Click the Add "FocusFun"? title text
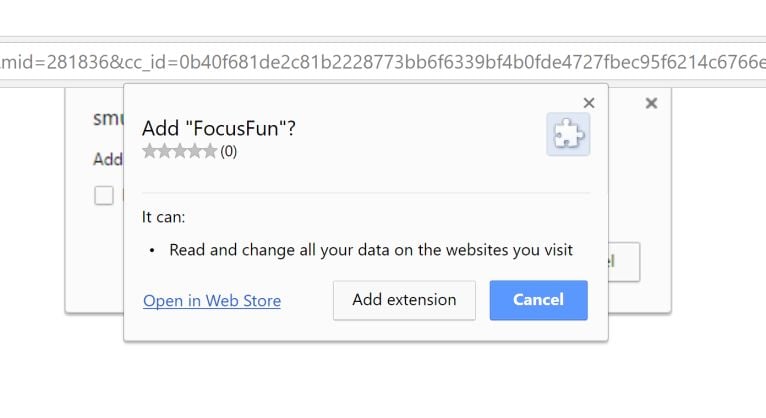This screenshot has width=766, height=418. [x=219, y=128]
